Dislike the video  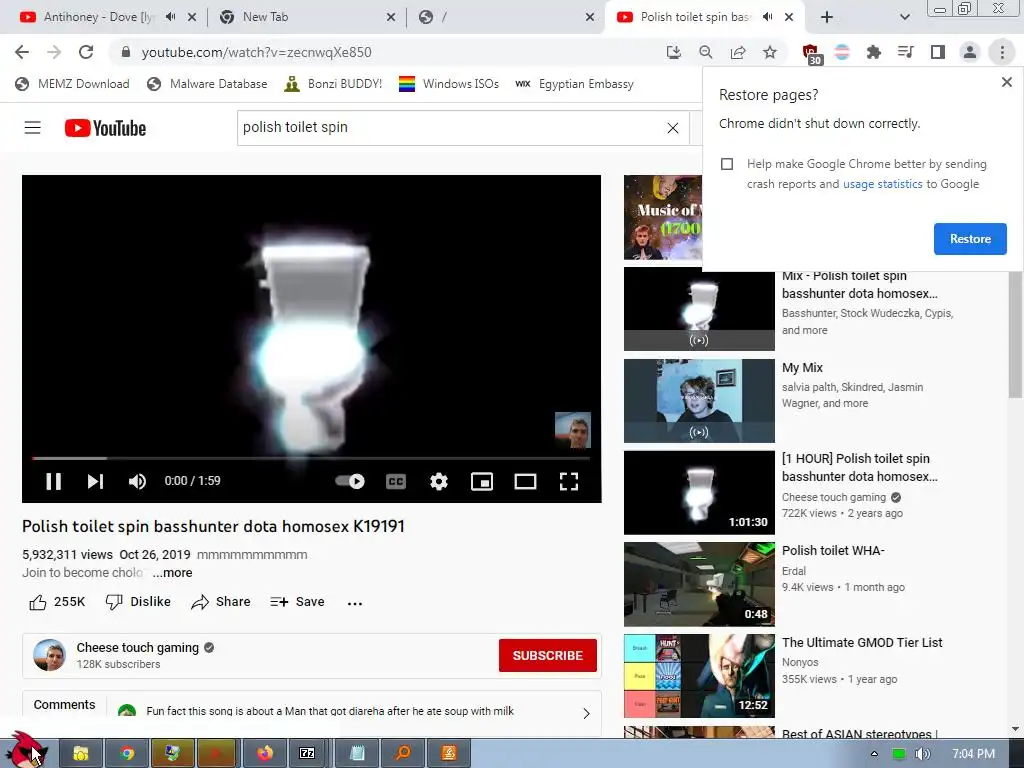138,601
